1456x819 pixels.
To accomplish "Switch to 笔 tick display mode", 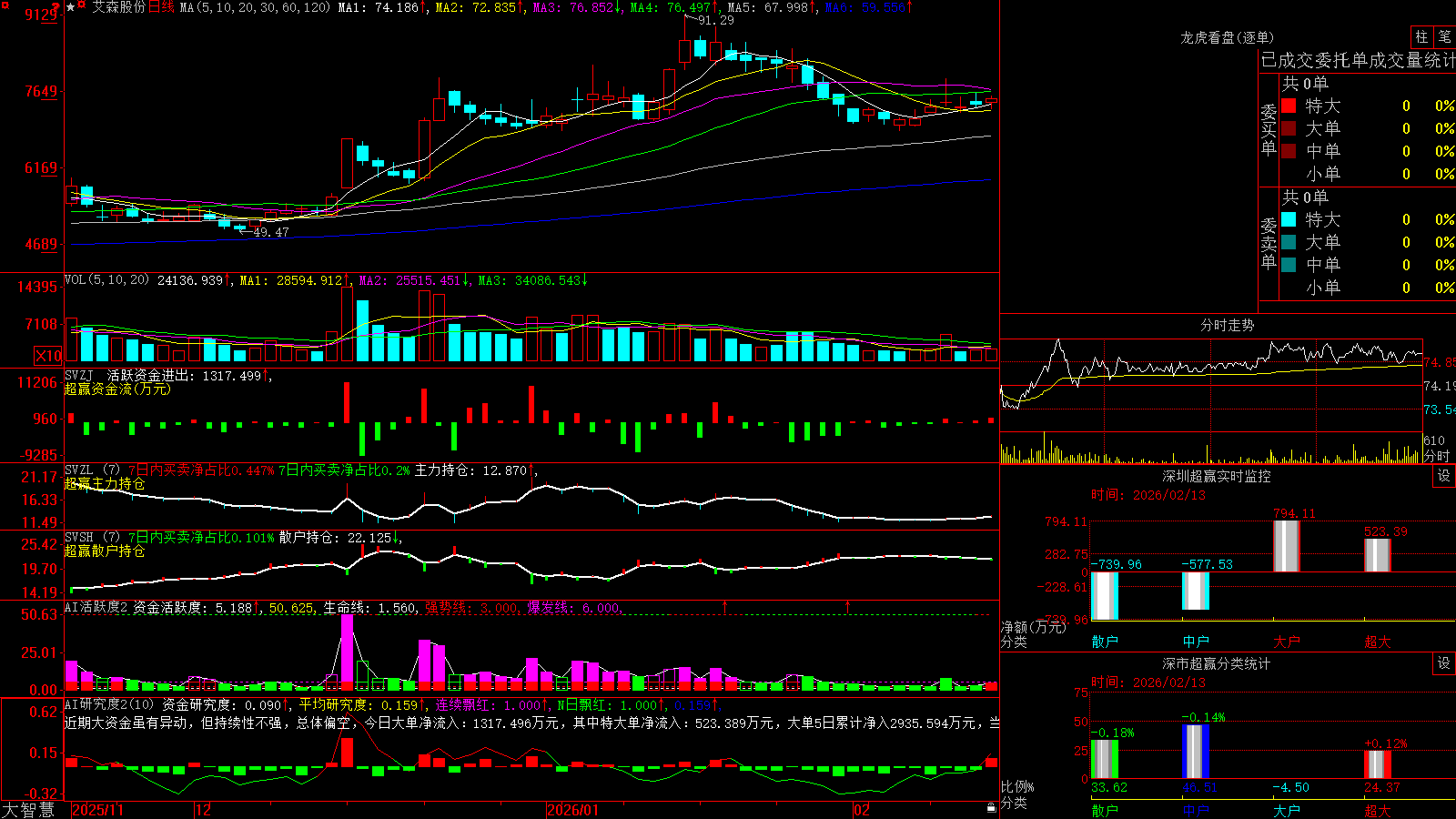I will (x=1444, y=36).
